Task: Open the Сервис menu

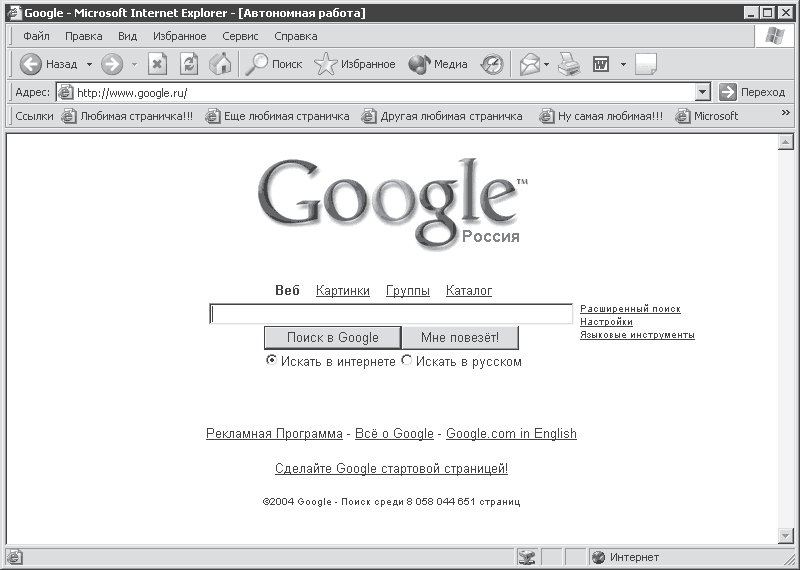Action: point(240,36)
